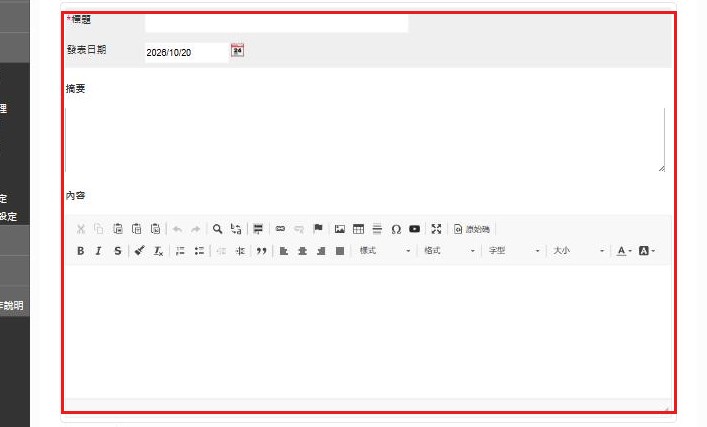Click the 標題 title input field

pyautogui.click(x=276, y=22)
